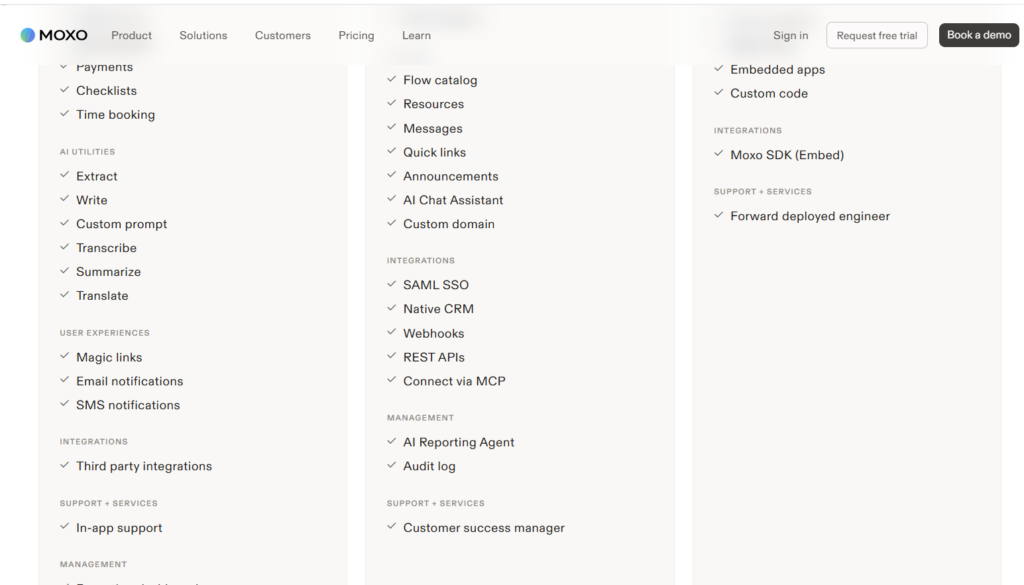Open the Product menu
The width and height of the screenshot is (1024, 585).
131,35
